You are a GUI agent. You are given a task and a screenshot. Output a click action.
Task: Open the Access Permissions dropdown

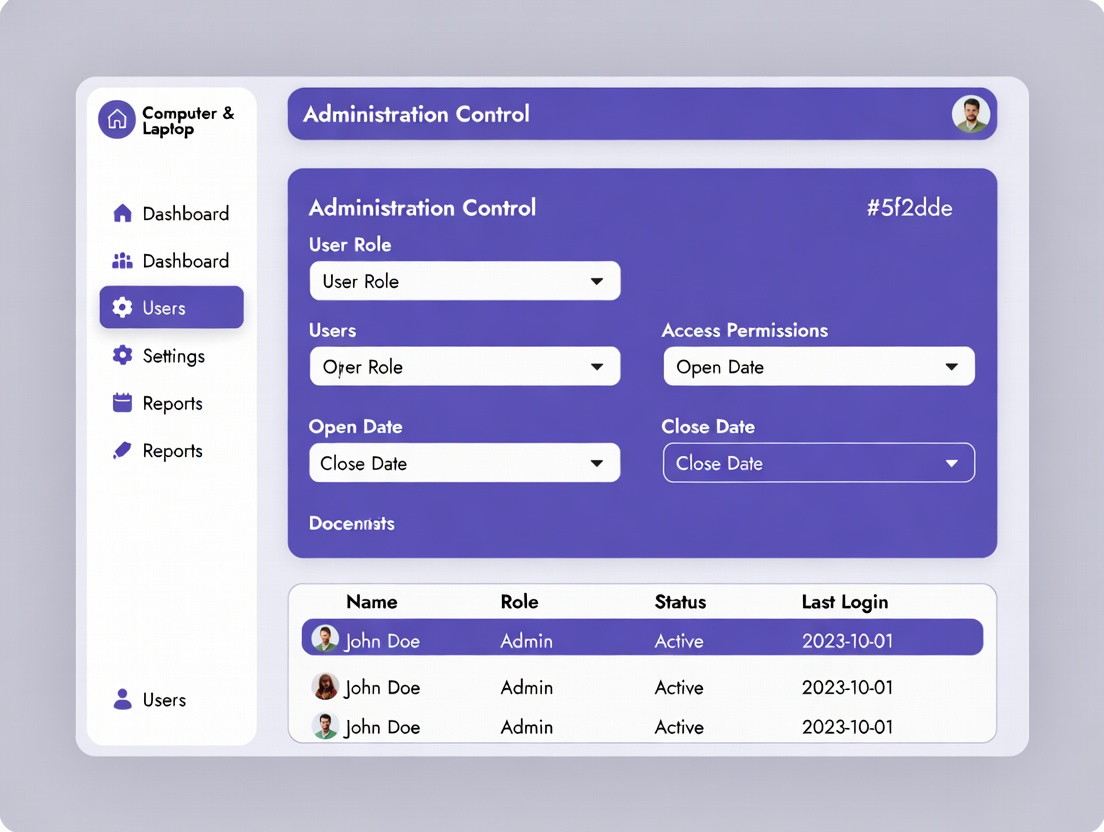tap(818, 367)
